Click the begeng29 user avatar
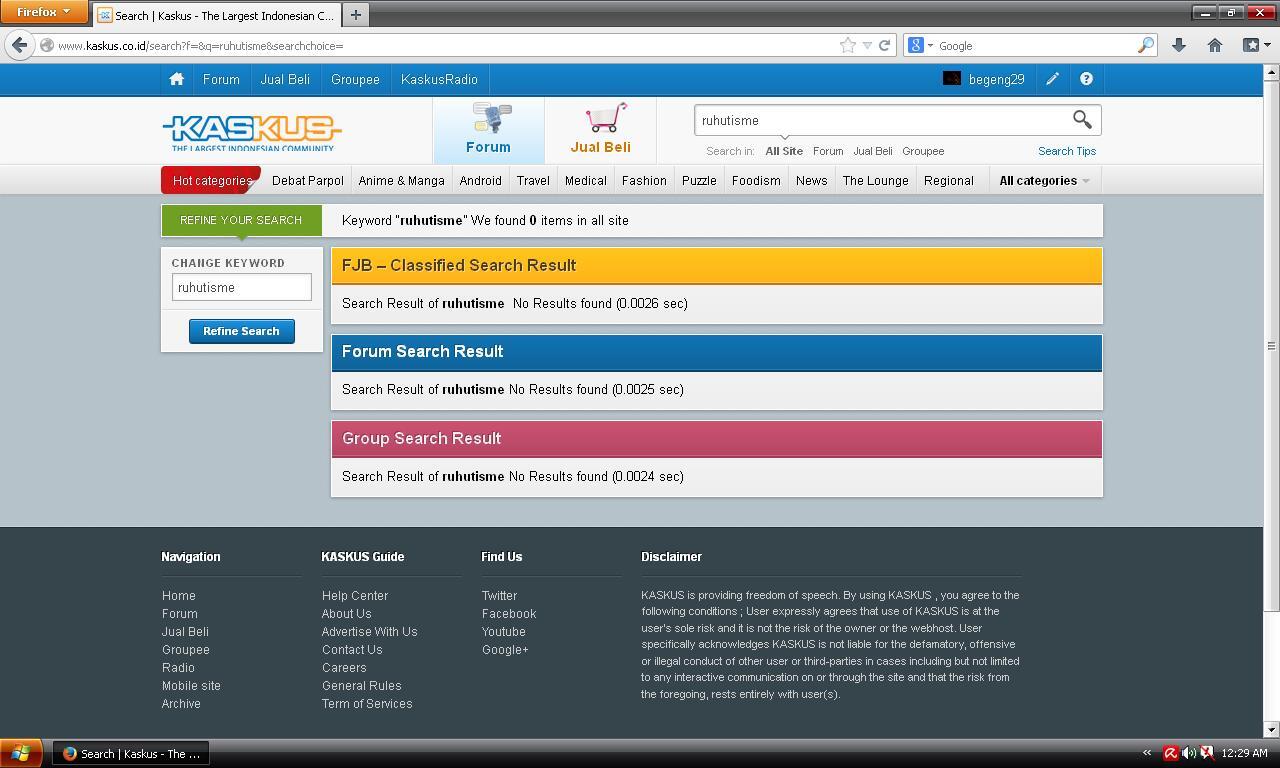 pos(952,79)
